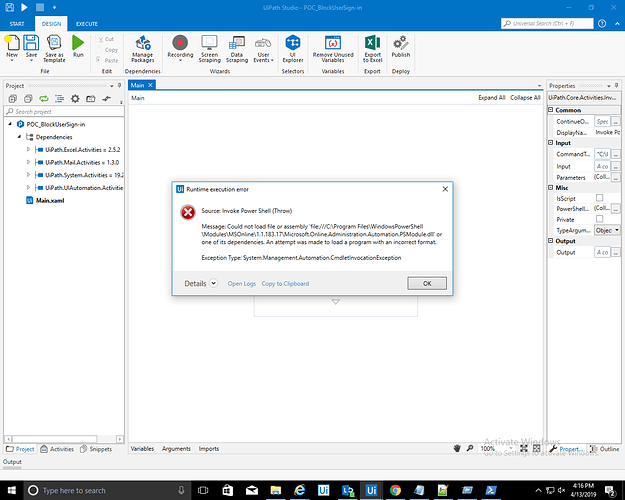Collapse the POC_BlockUserSign-in project node
Image resolution: width=625 pixels, height=500 pixels.
click(10, 124)
